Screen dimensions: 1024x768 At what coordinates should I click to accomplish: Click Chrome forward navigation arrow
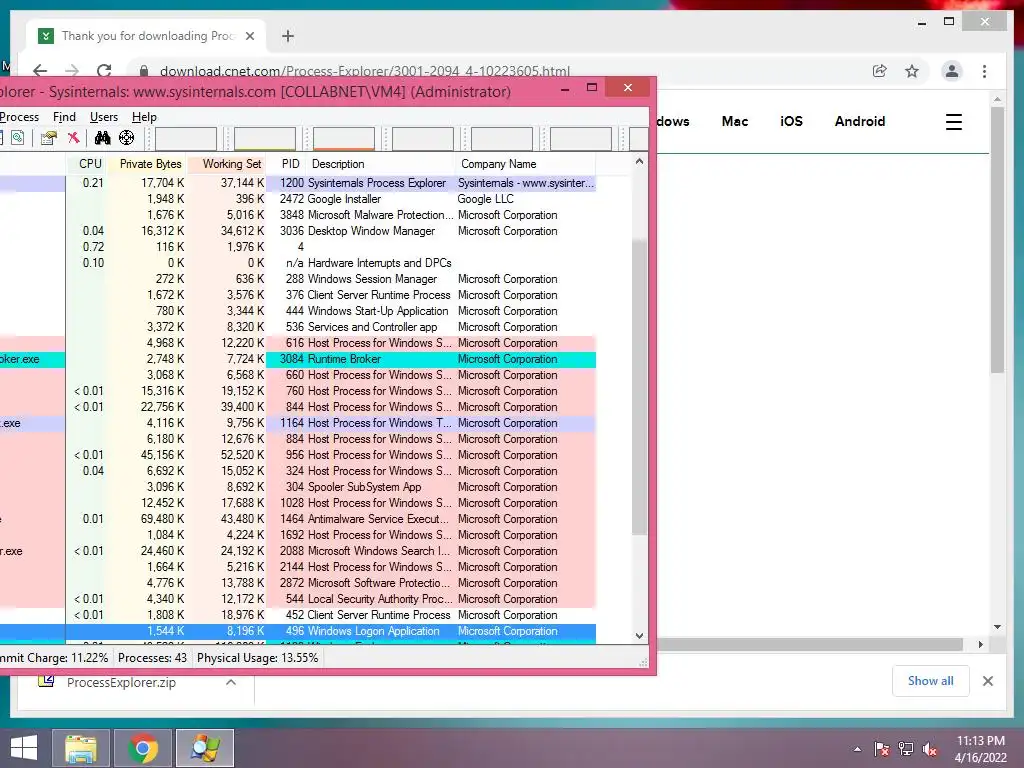pyautogui.click(x=72, y=71)
